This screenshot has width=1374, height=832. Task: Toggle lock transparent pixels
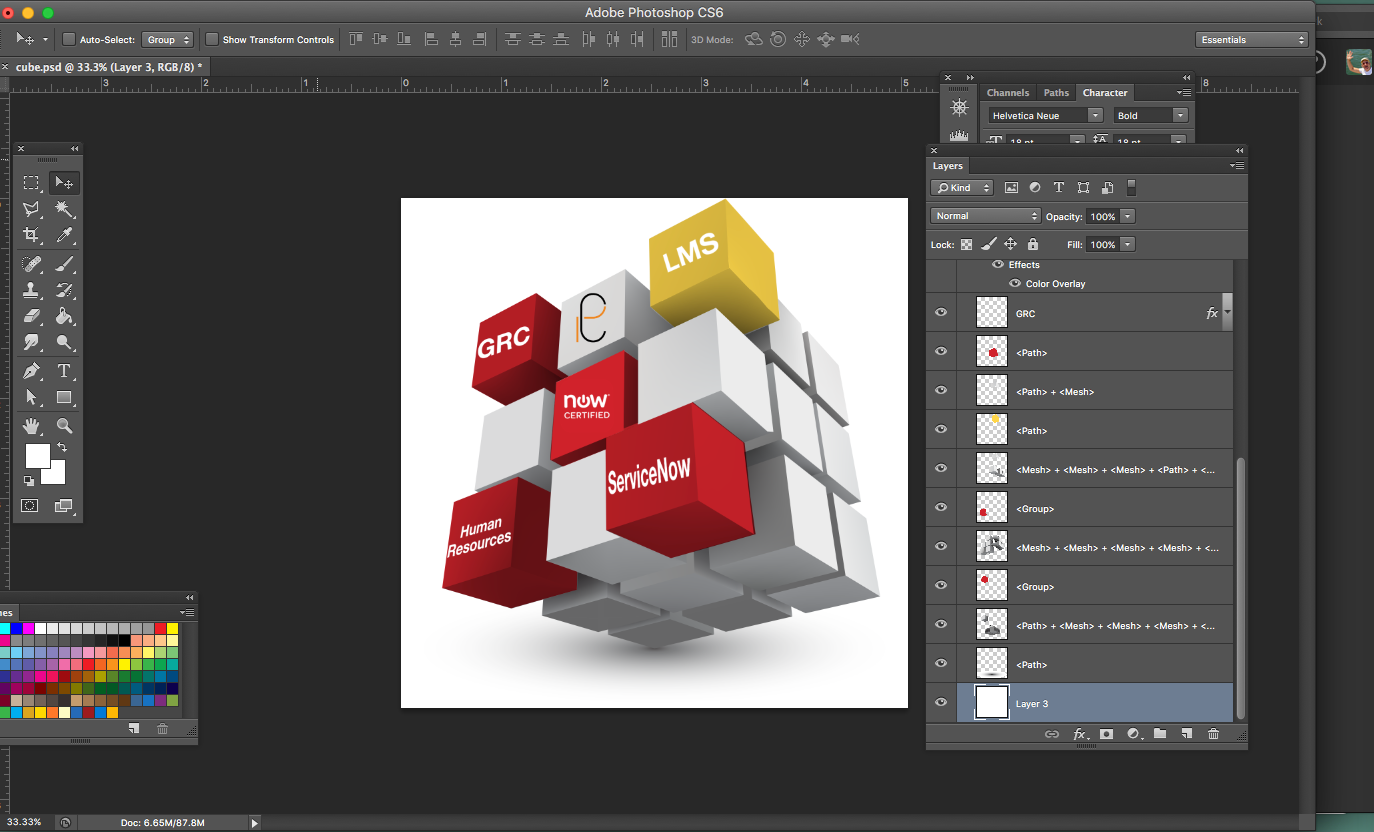[967, 244]
